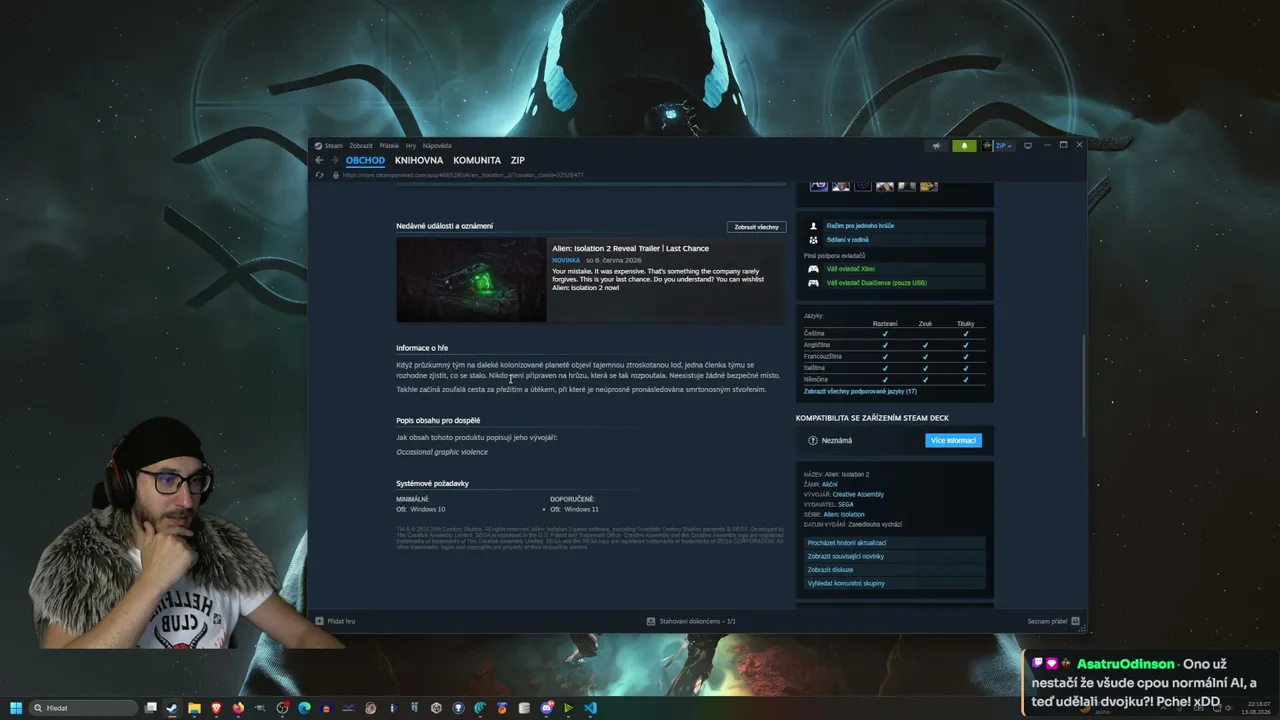Open Discord from the taskbar

[547, 708]
